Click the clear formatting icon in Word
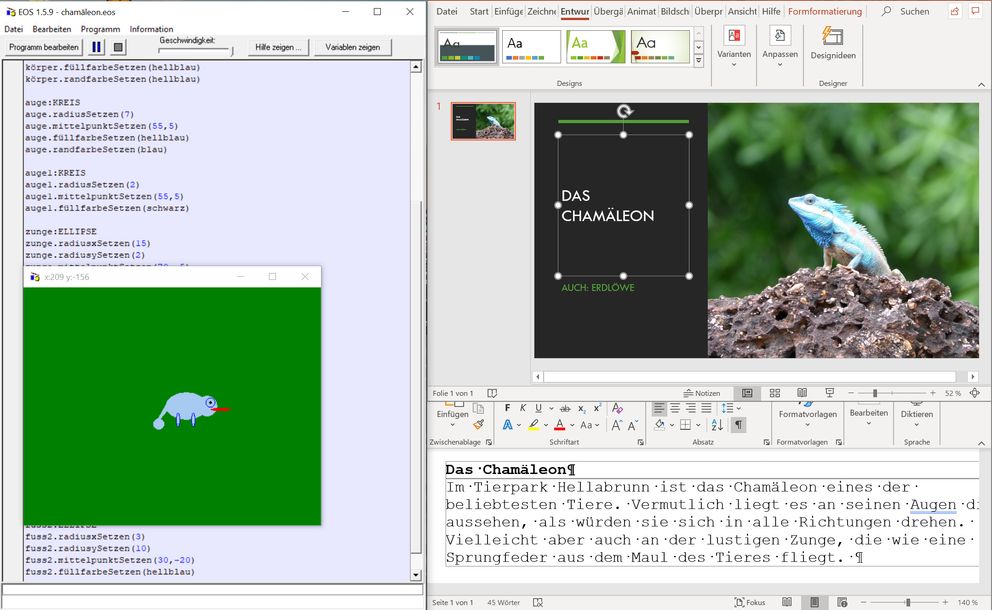Image resolution: width=992 pixels, height=610 pixels. (x=617, y=408)
